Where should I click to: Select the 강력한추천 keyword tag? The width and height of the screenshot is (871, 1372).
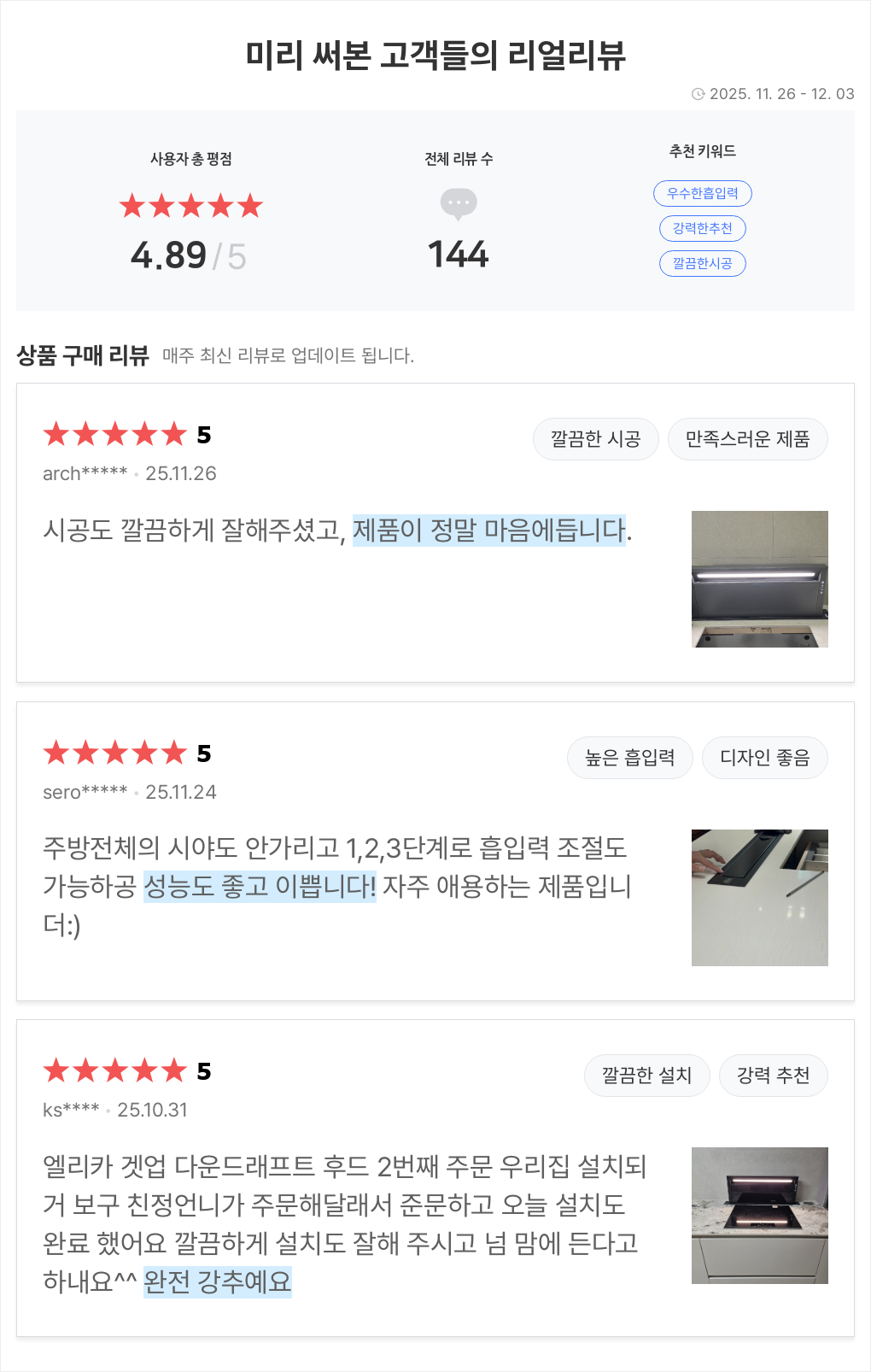click(x=702, y=228)
